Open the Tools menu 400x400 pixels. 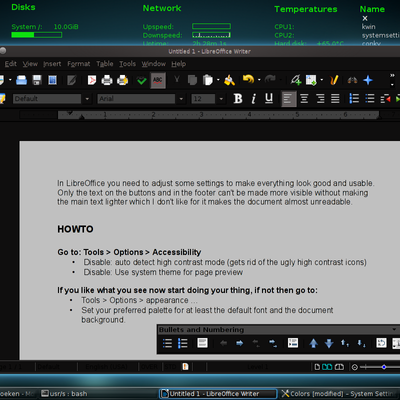pos(128,64)
